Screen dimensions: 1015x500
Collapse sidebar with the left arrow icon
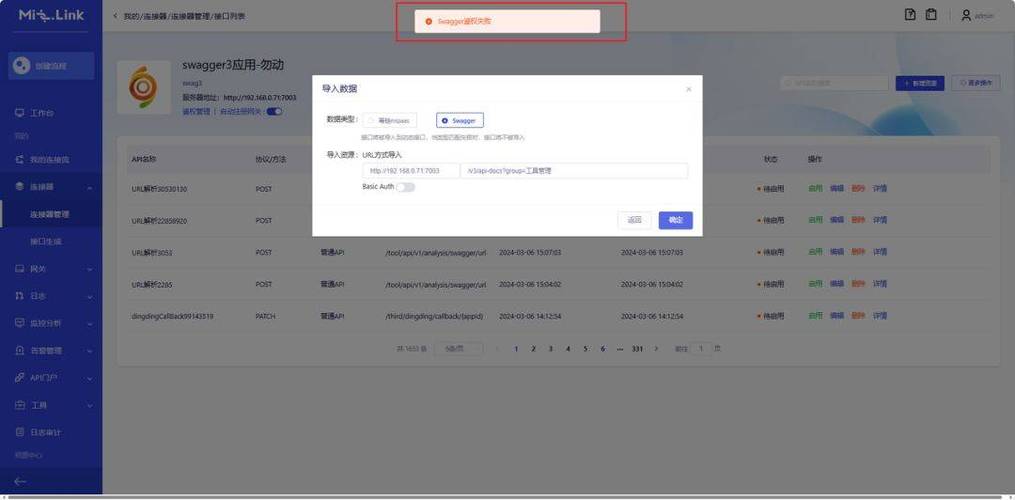point(20,481)
